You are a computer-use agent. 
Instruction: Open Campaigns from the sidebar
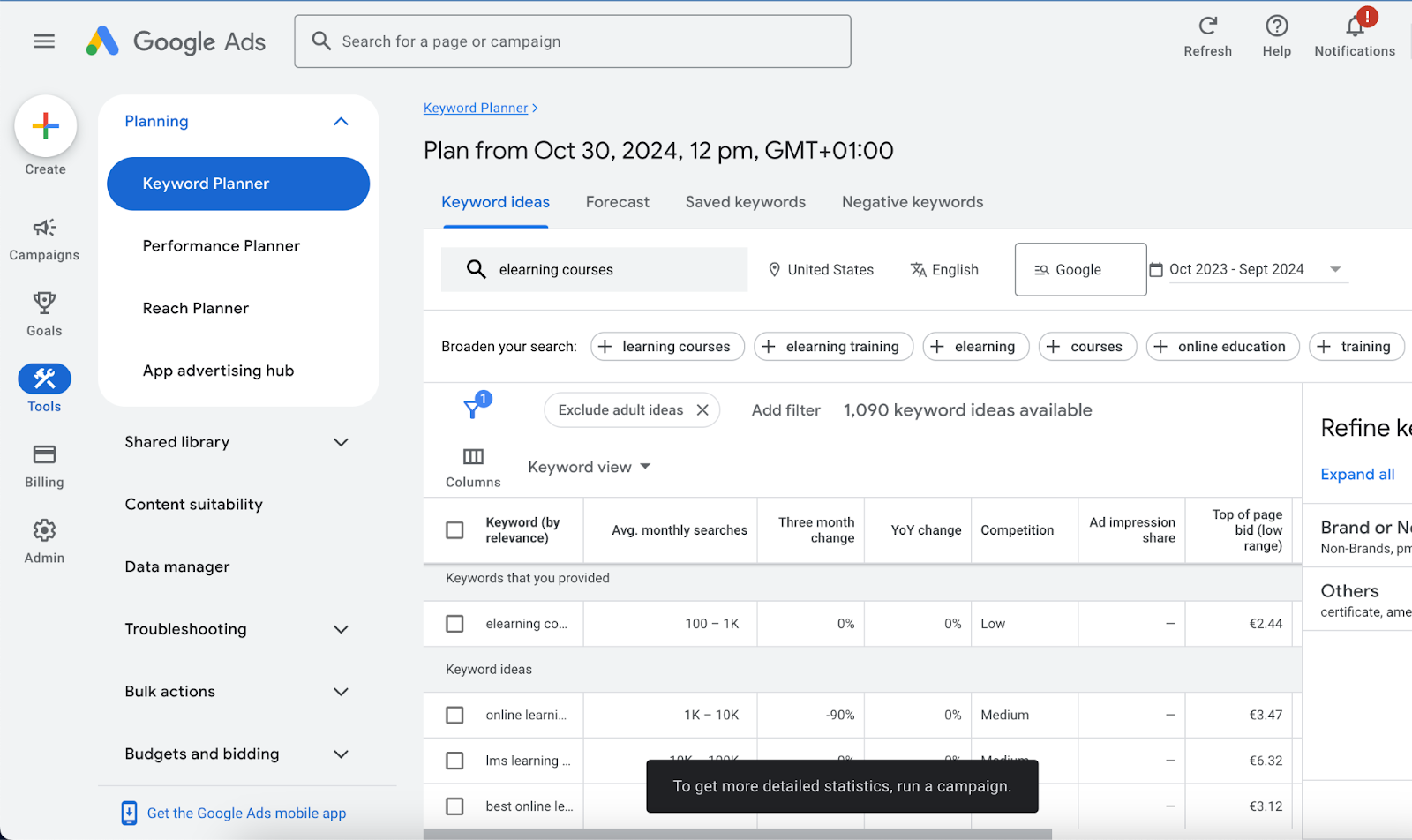(x=44, y=240)
